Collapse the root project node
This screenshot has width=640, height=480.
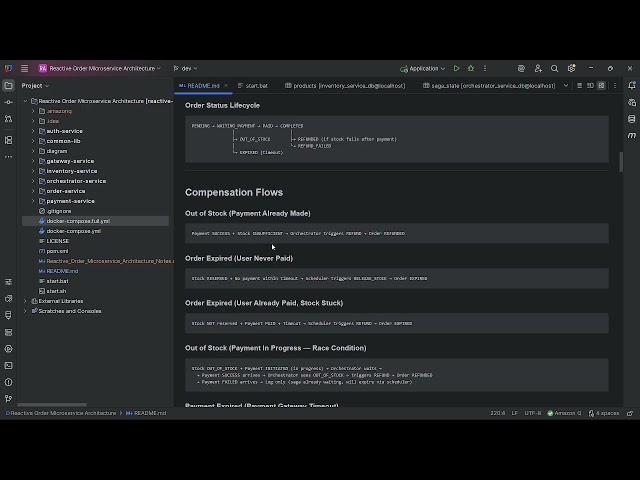pyautogui.click(x=25, y=101)
